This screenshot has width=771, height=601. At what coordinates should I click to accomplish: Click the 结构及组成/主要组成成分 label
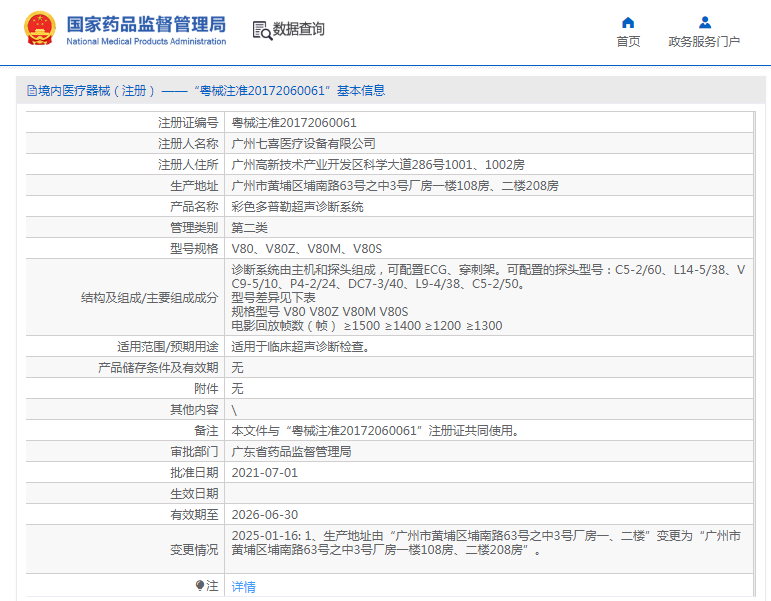point(149,298)
